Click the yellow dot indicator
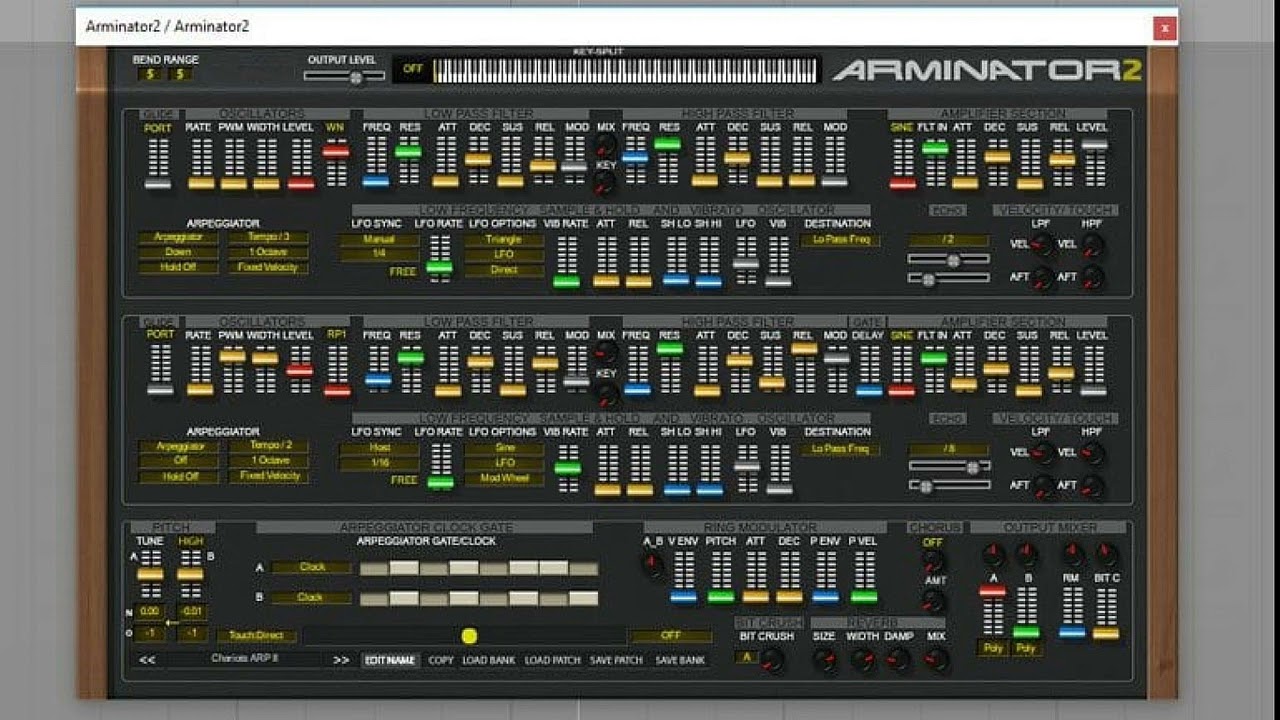Viewport: 1280px width, 720px height. coord(469,636)
